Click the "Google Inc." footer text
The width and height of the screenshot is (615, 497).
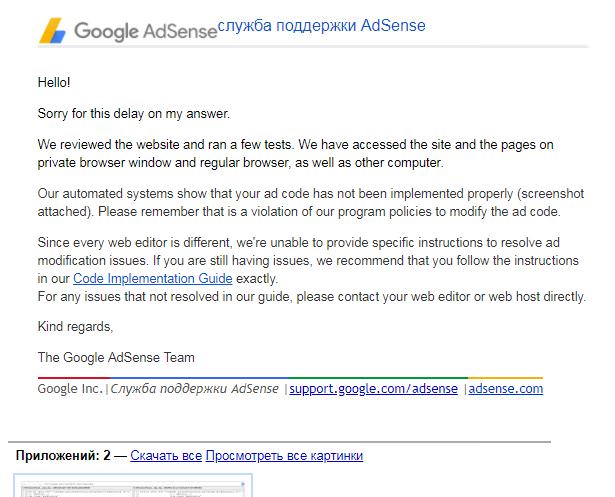70,389
